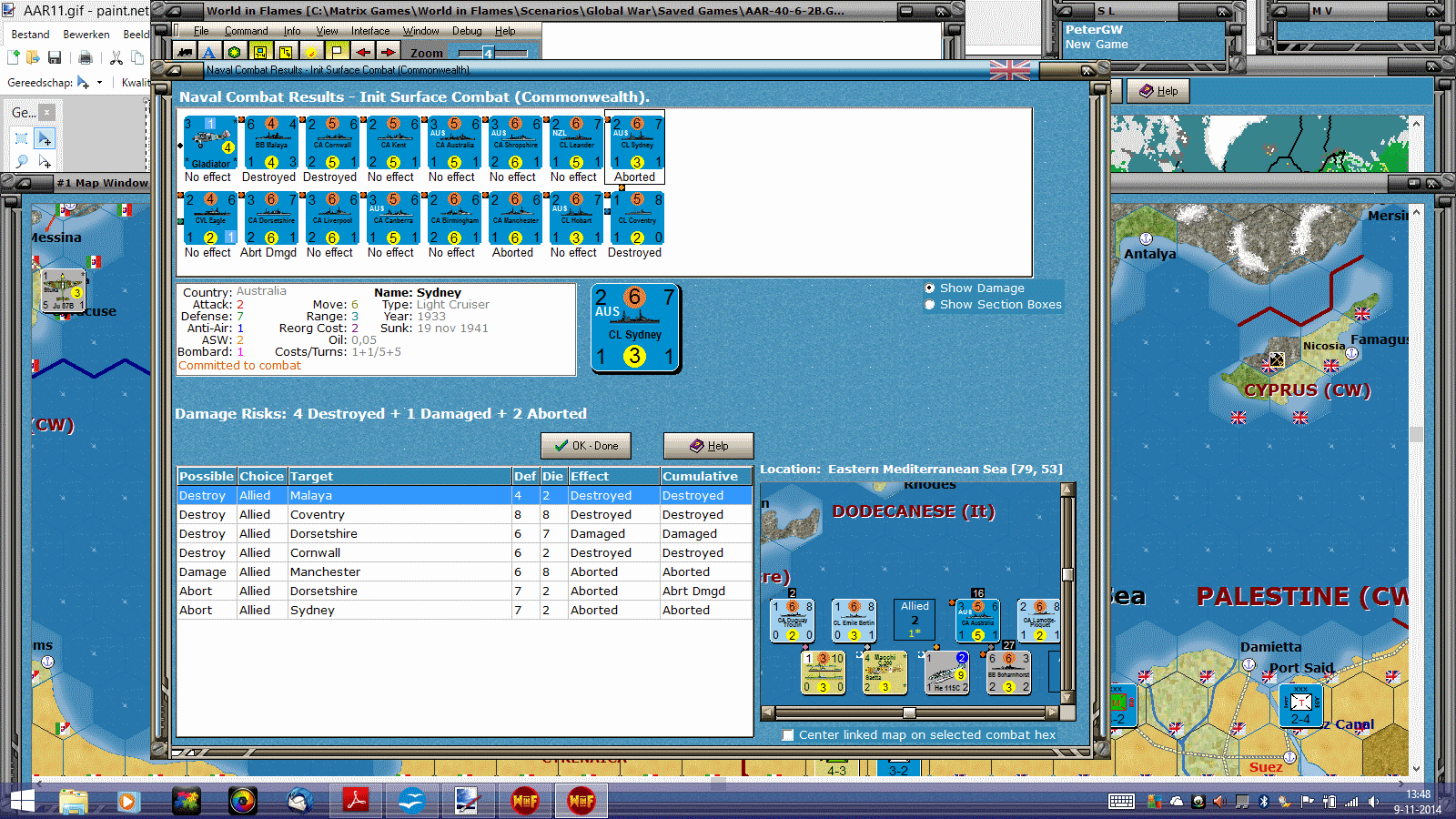1456x819 pixels.
Task: Click the Allied stack box on the combat map
Action: (915, 620)
